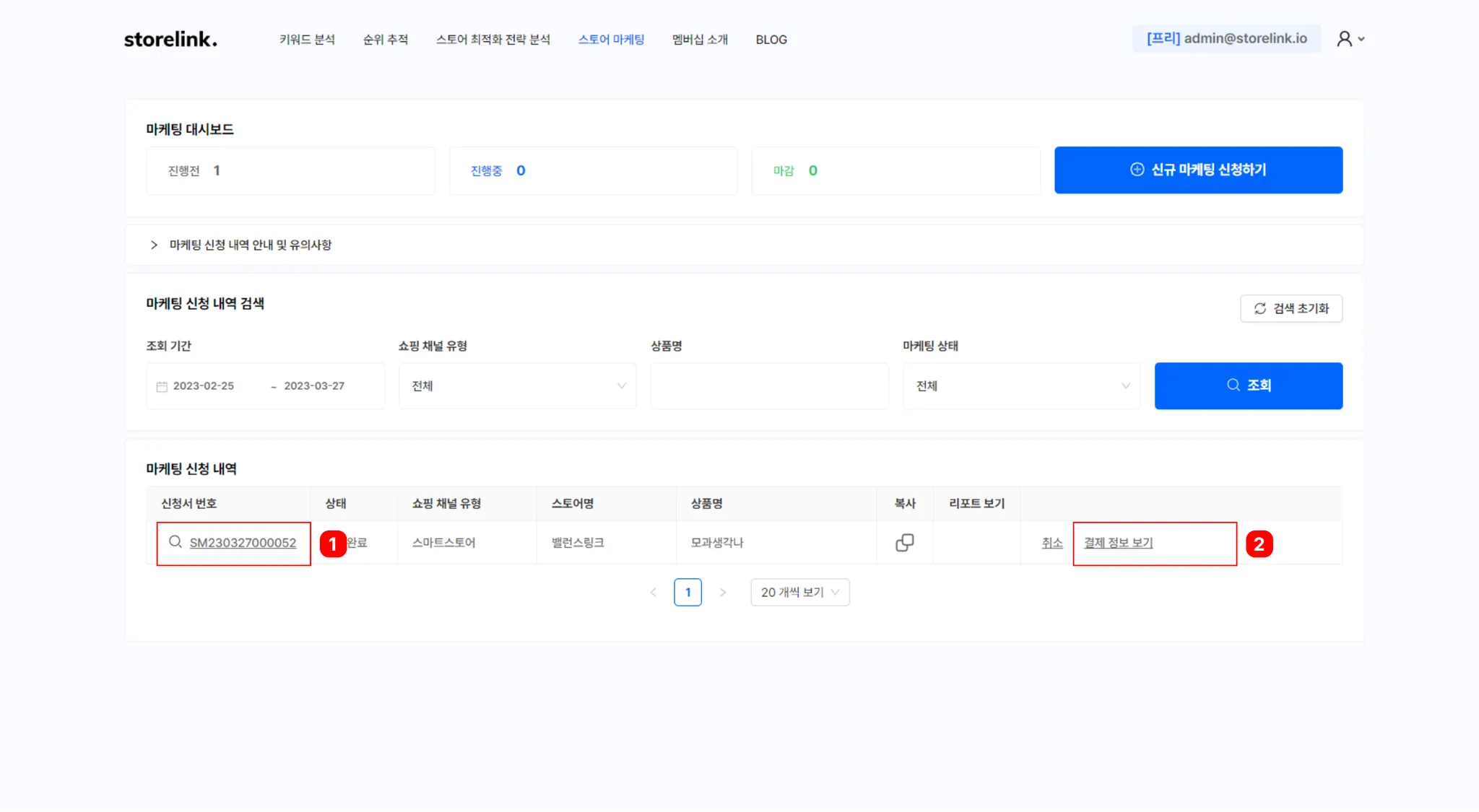This screenshot has height=812, width=1479.
Task: Open the 결제 정보 보기 link
Action: pyautogui.click(x=1118, y=543)
